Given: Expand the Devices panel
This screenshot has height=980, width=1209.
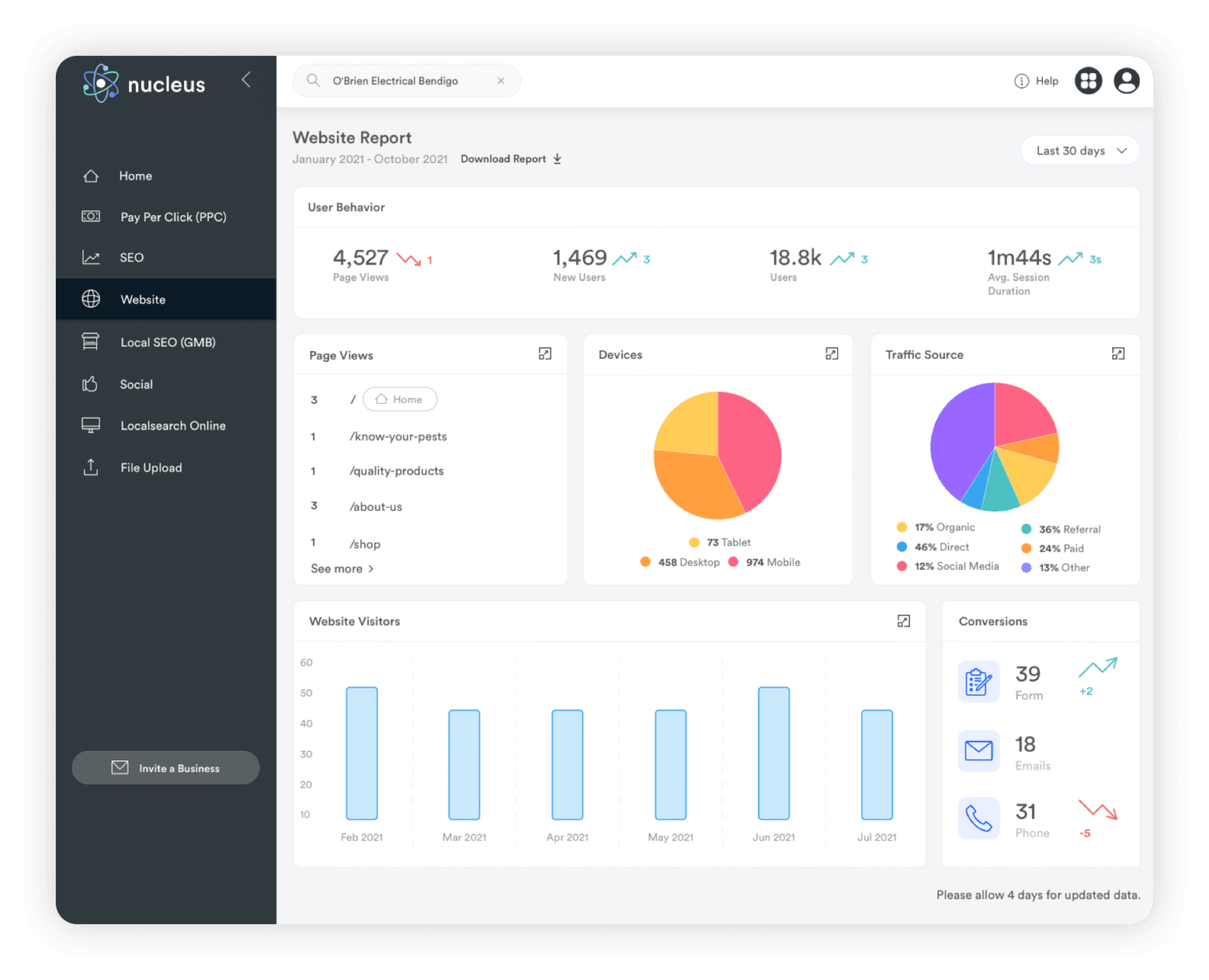Looking at the screenshot, I should pyautogui.click(x=832, y=354).
